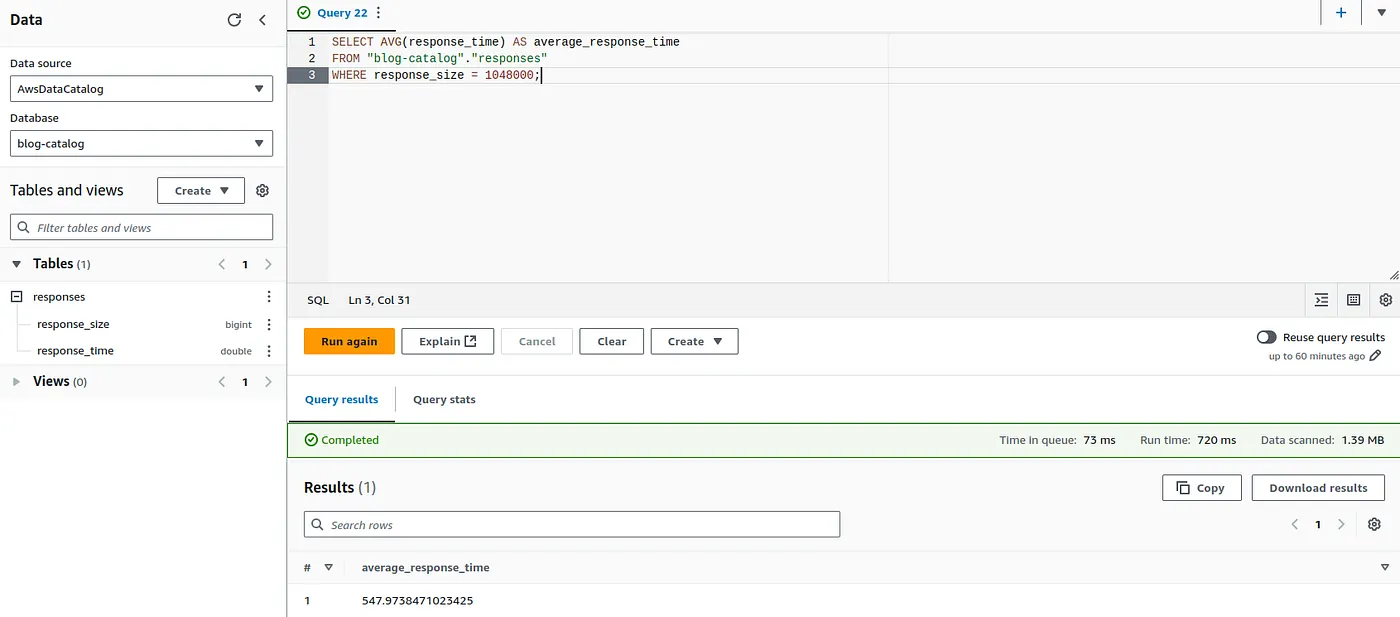Click the average_response_time column header

[425, 568]
